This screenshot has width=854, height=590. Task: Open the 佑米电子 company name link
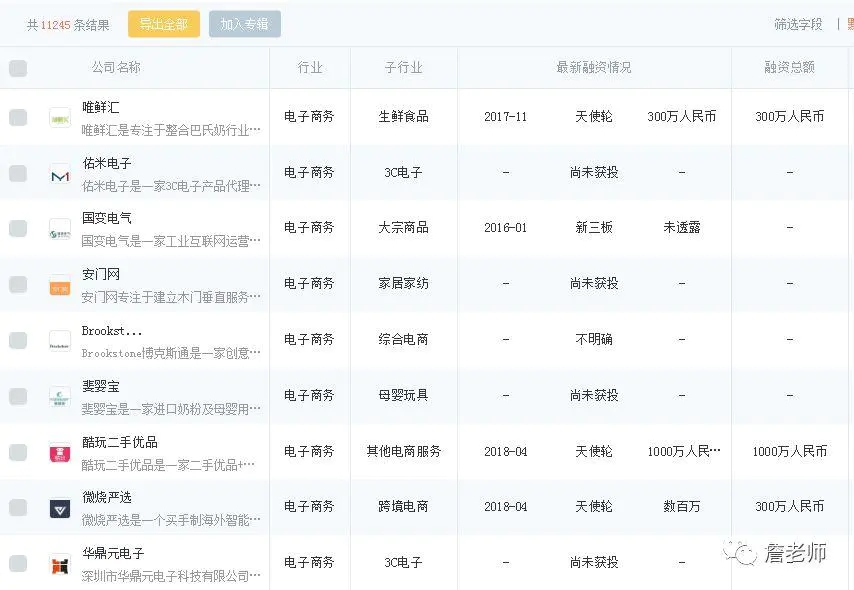click(107, 163)
